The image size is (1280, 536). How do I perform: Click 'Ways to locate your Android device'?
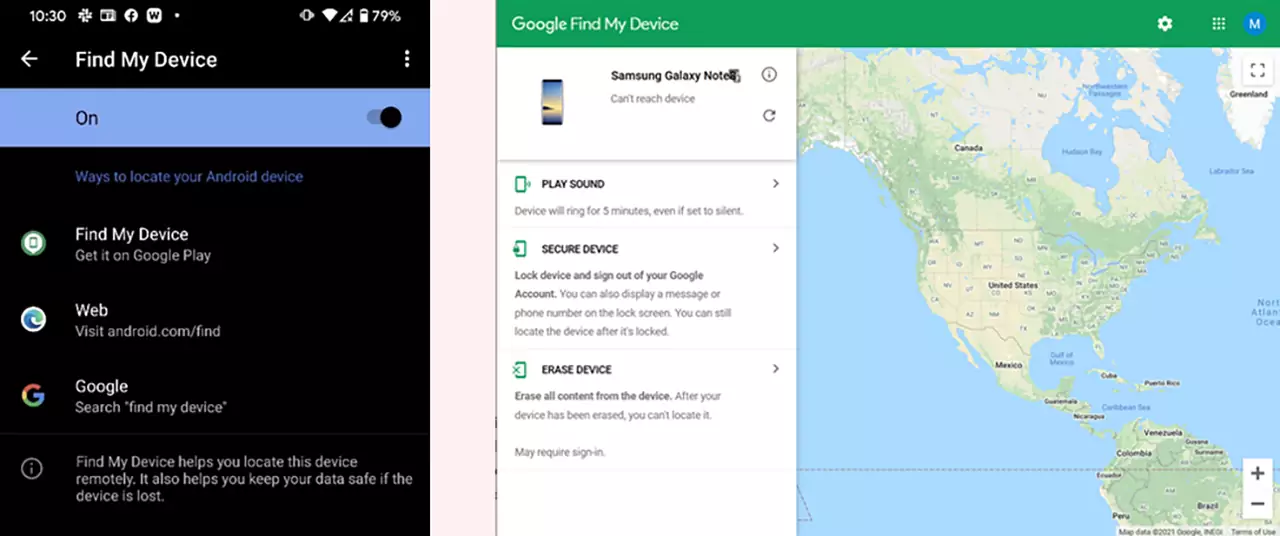click(189, 176)
